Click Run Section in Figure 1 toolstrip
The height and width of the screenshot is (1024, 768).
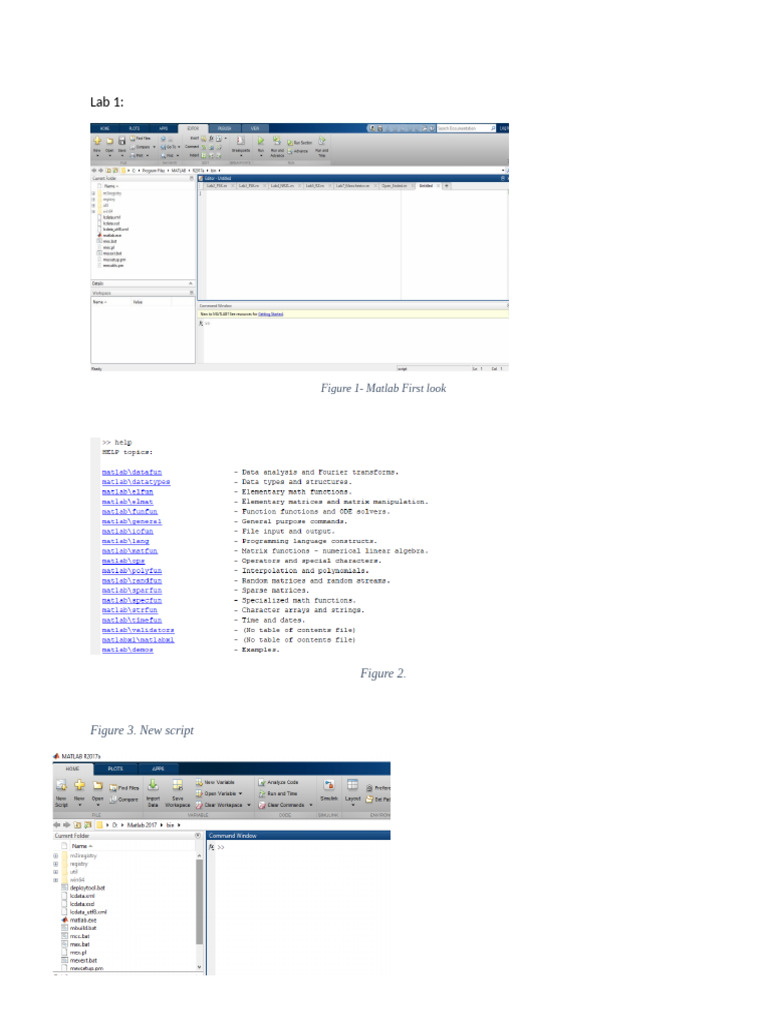[300, 143]
